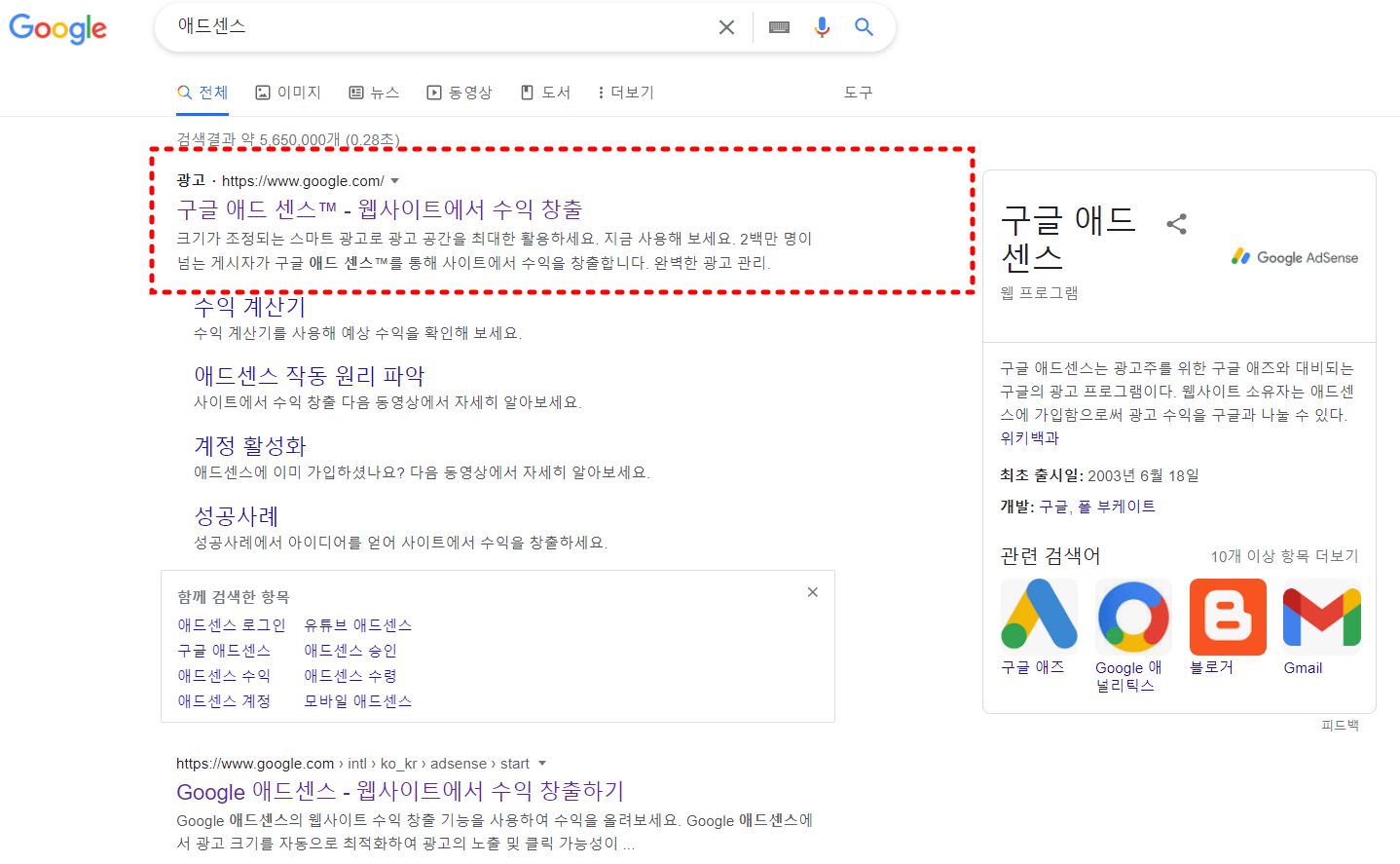Search related term 애드센스 로그인

232,625
